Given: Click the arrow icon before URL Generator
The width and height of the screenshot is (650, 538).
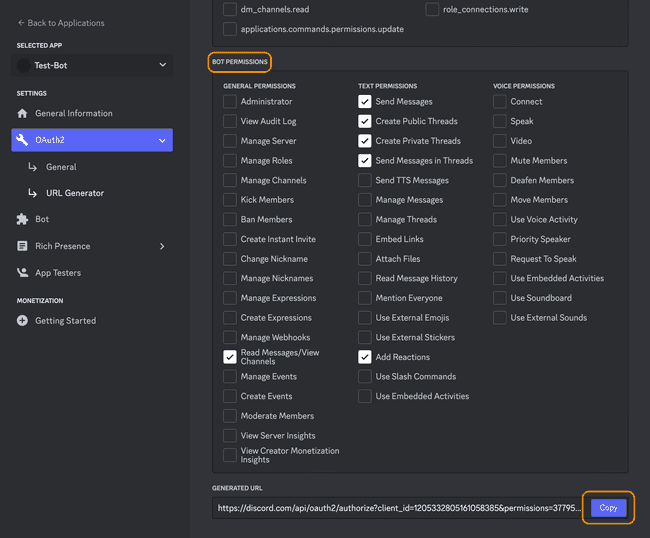Looking at the screenshot, I should [x=32, y=193].
